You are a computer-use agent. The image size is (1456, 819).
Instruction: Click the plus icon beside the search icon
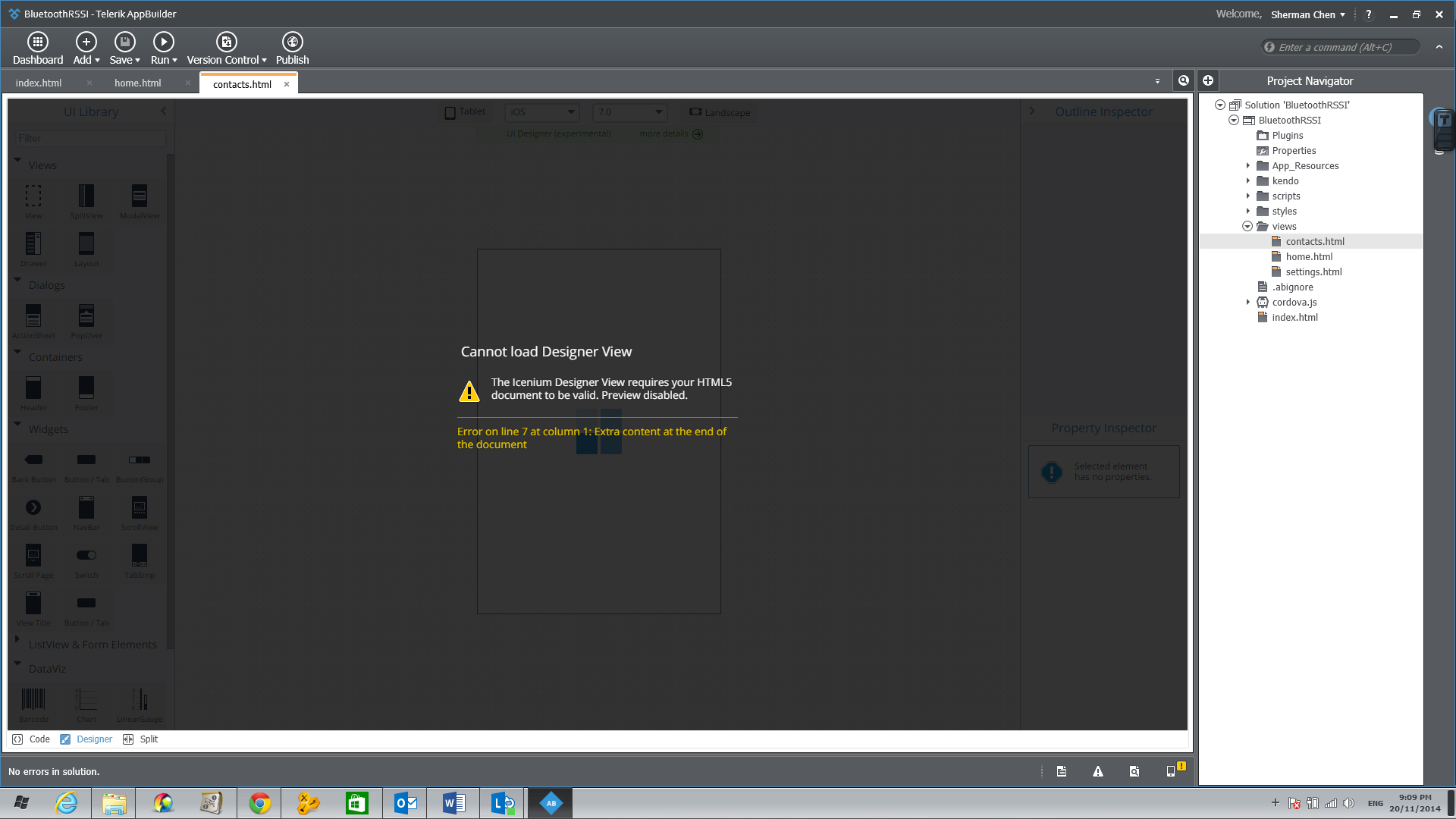coord(1208,80)
